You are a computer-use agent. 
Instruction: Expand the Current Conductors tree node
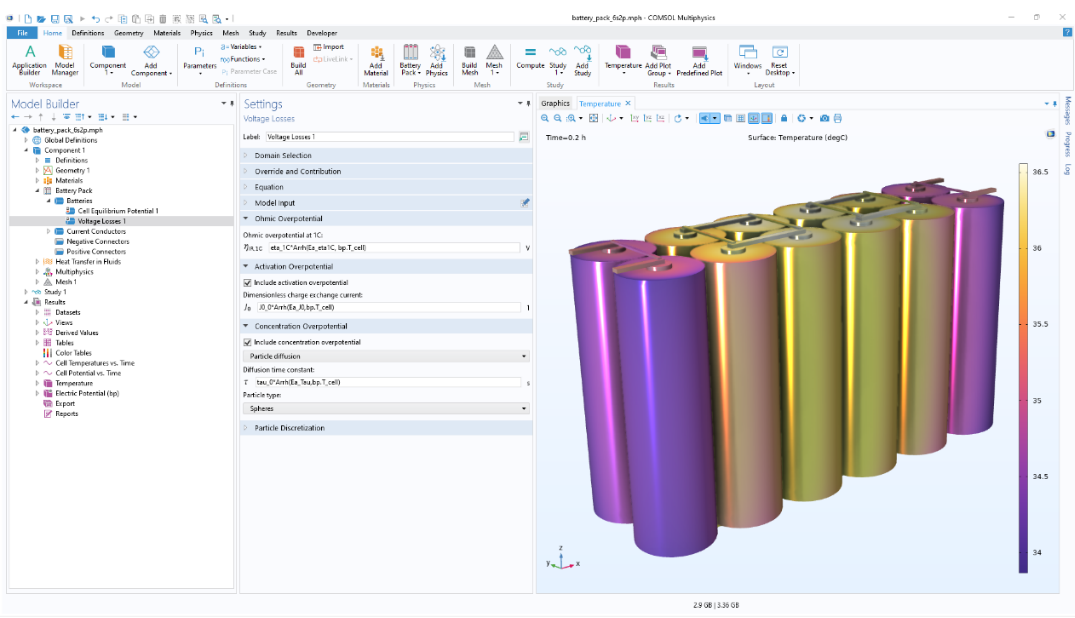pos(48,232)
